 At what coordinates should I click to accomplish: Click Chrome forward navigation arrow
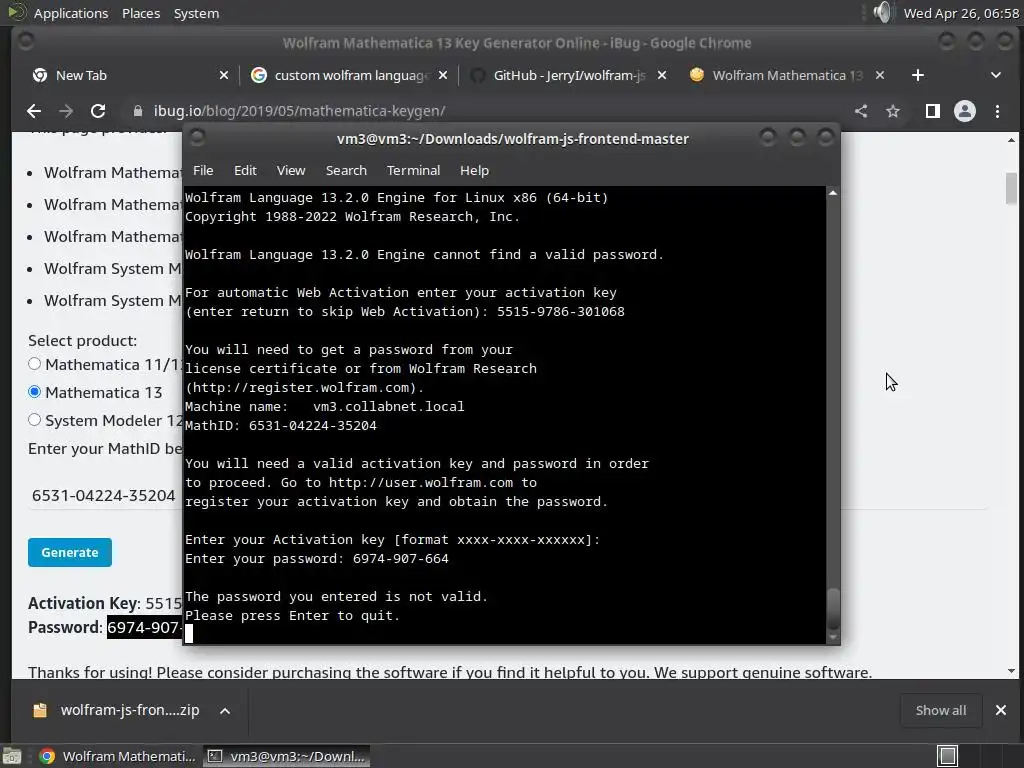pos(66,111)
